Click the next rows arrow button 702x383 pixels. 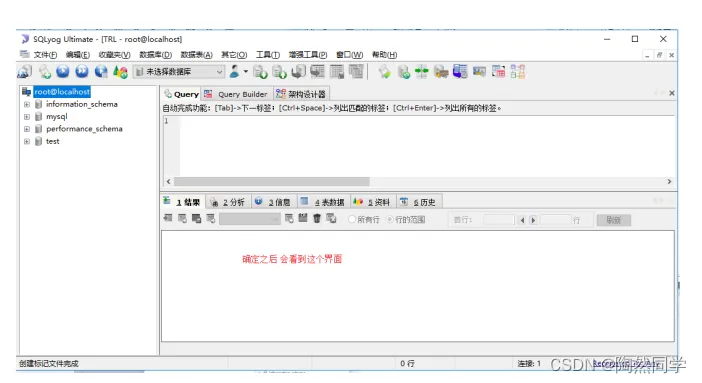[x=533, y=220]
